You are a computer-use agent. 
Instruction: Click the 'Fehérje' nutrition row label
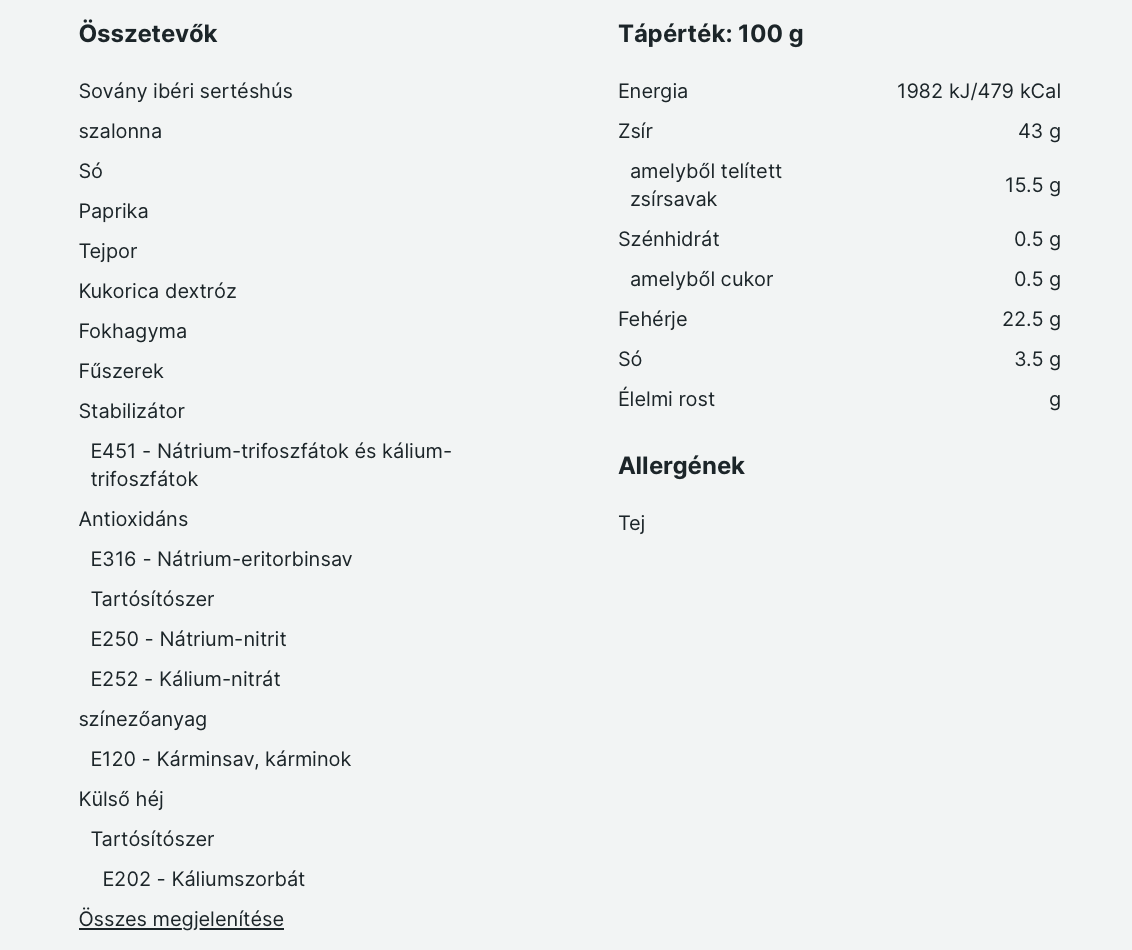tap(653, 319)
